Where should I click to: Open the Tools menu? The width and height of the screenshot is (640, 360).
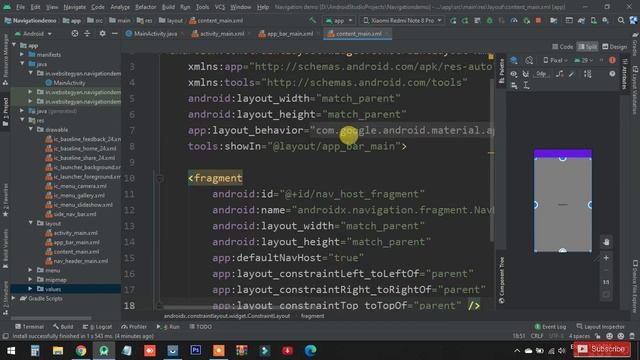[202, 7]
